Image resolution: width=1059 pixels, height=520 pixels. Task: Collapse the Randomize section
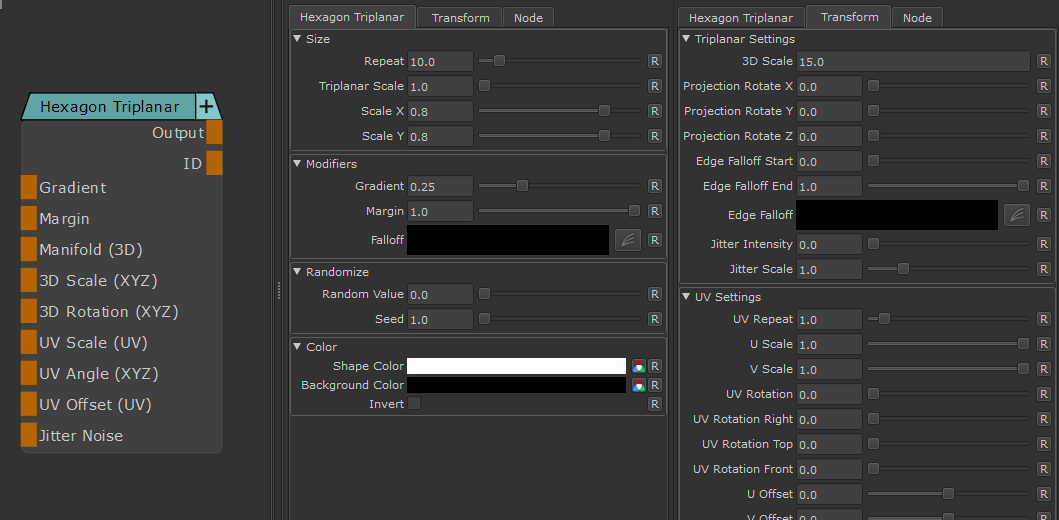[x=298, y=272]
